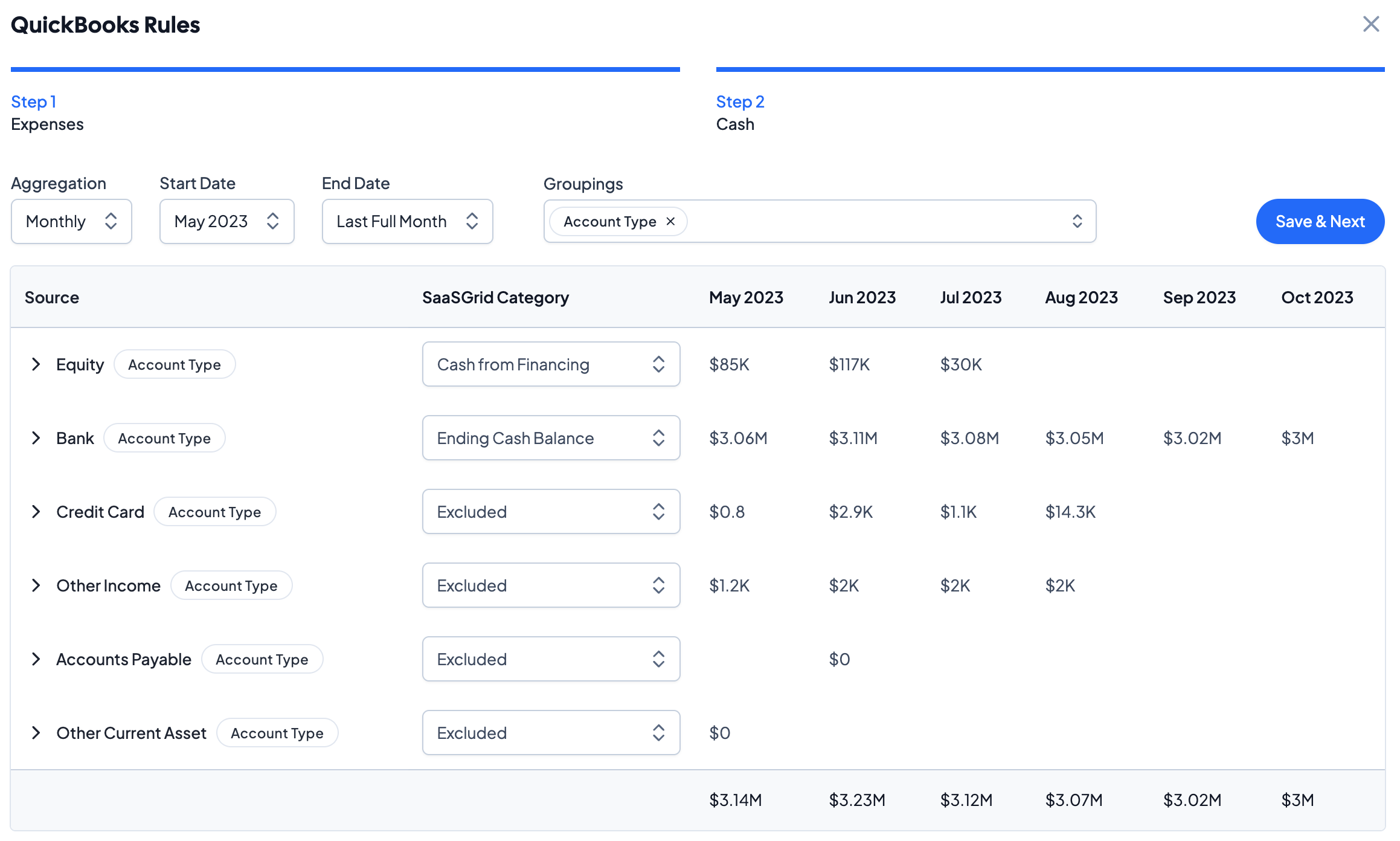Change Bank category Ending Cash Balance dropdown
The height and width of the screenshot is (841, 1400).
point(551,438)
